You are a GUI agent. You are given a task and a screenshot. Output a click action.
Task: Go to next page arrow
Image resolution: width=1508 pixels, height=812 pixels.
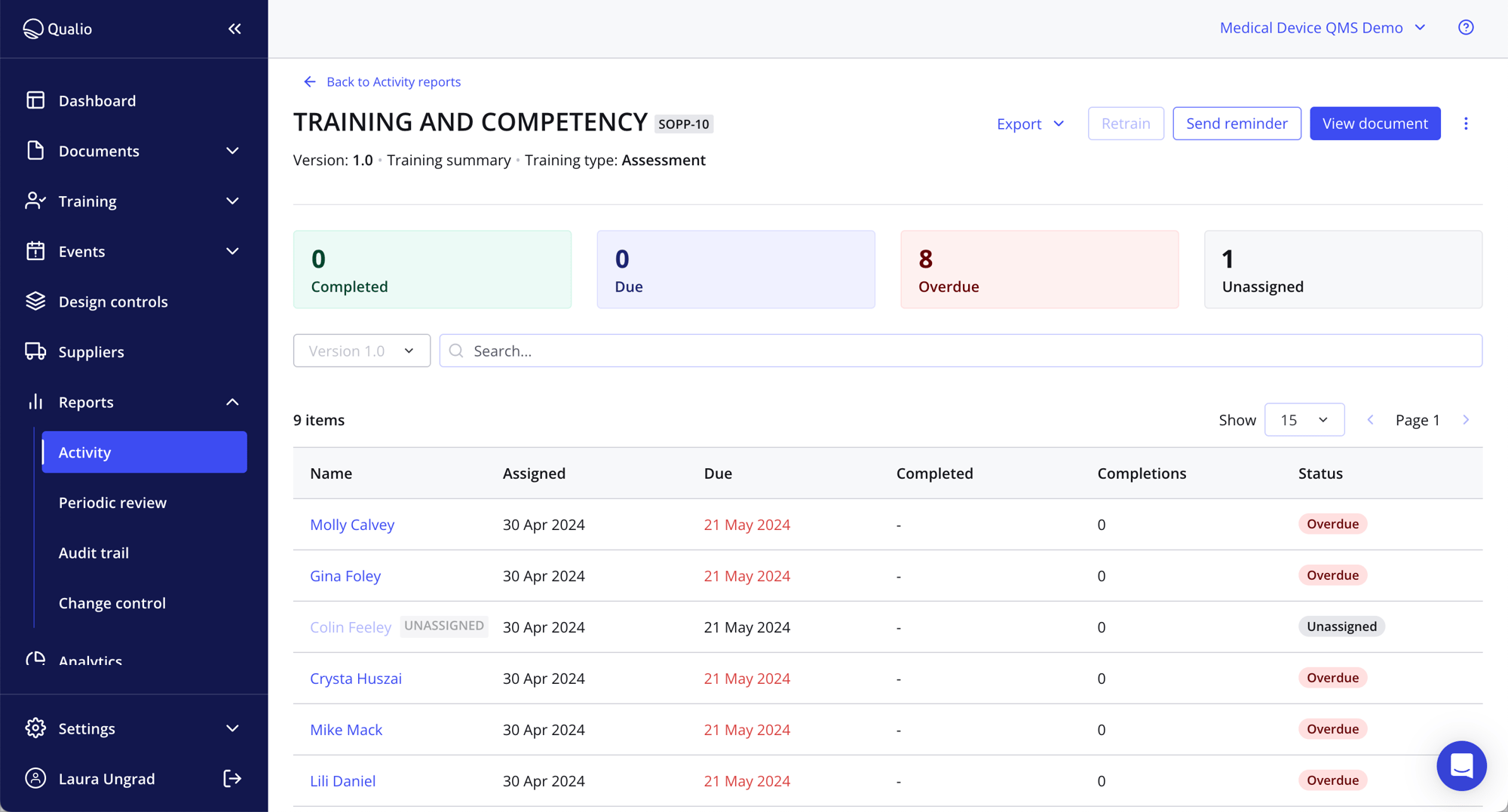pyautogui.click(x=1466, y=420)
